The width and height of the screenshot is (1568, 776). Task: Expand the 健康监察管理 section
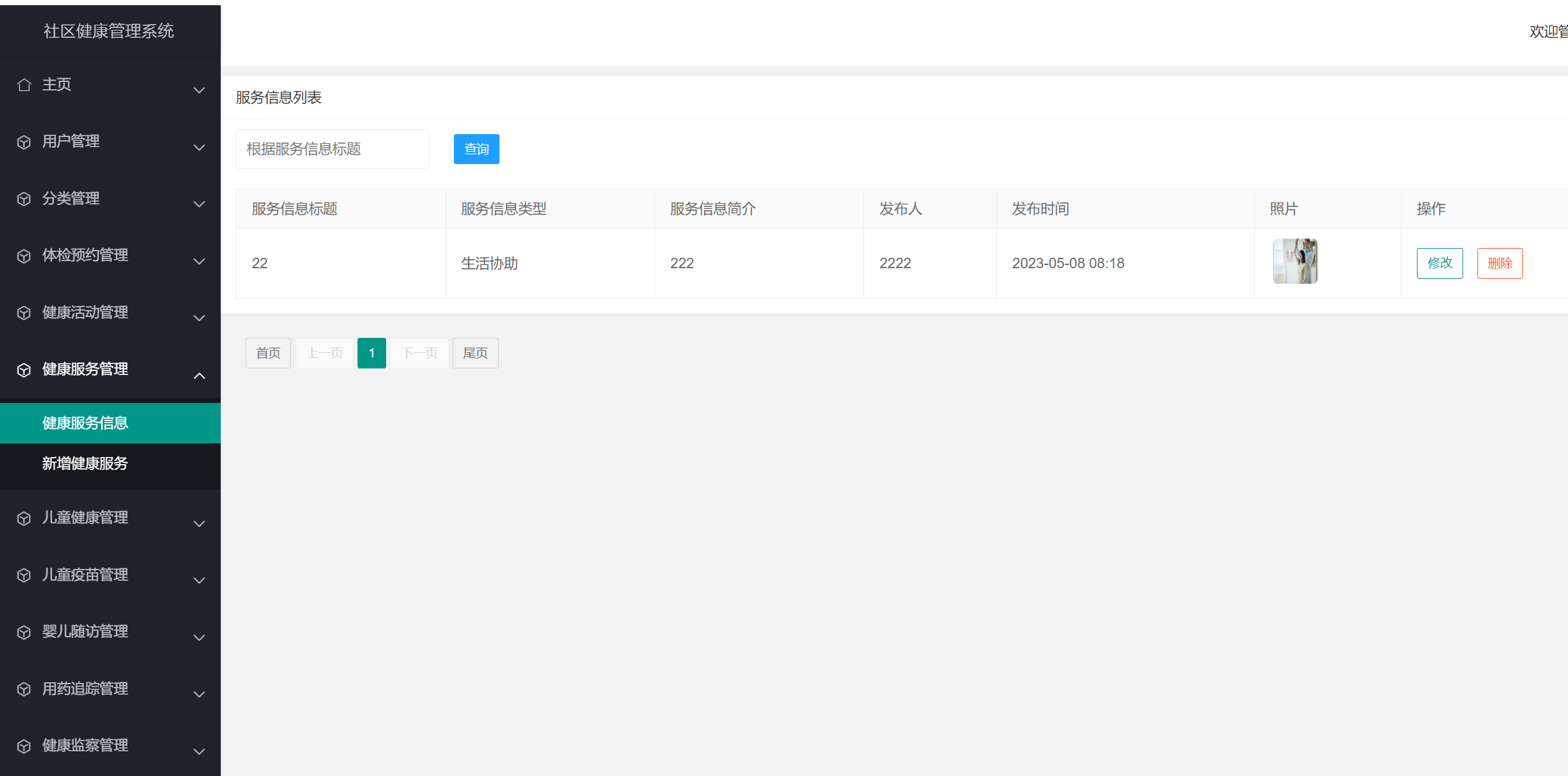(x=199, y=751)
